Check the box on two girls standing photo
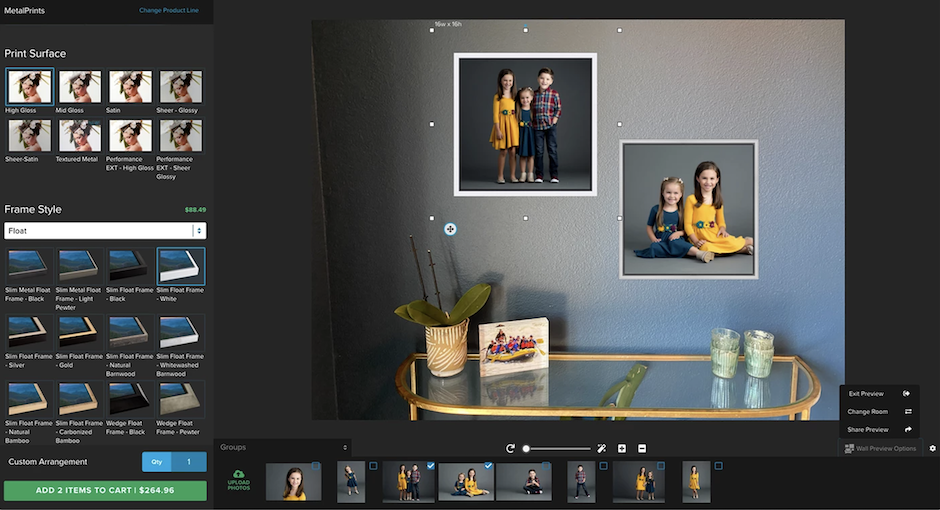The height and width of the screenshot is (510, 940). point(661,466)
